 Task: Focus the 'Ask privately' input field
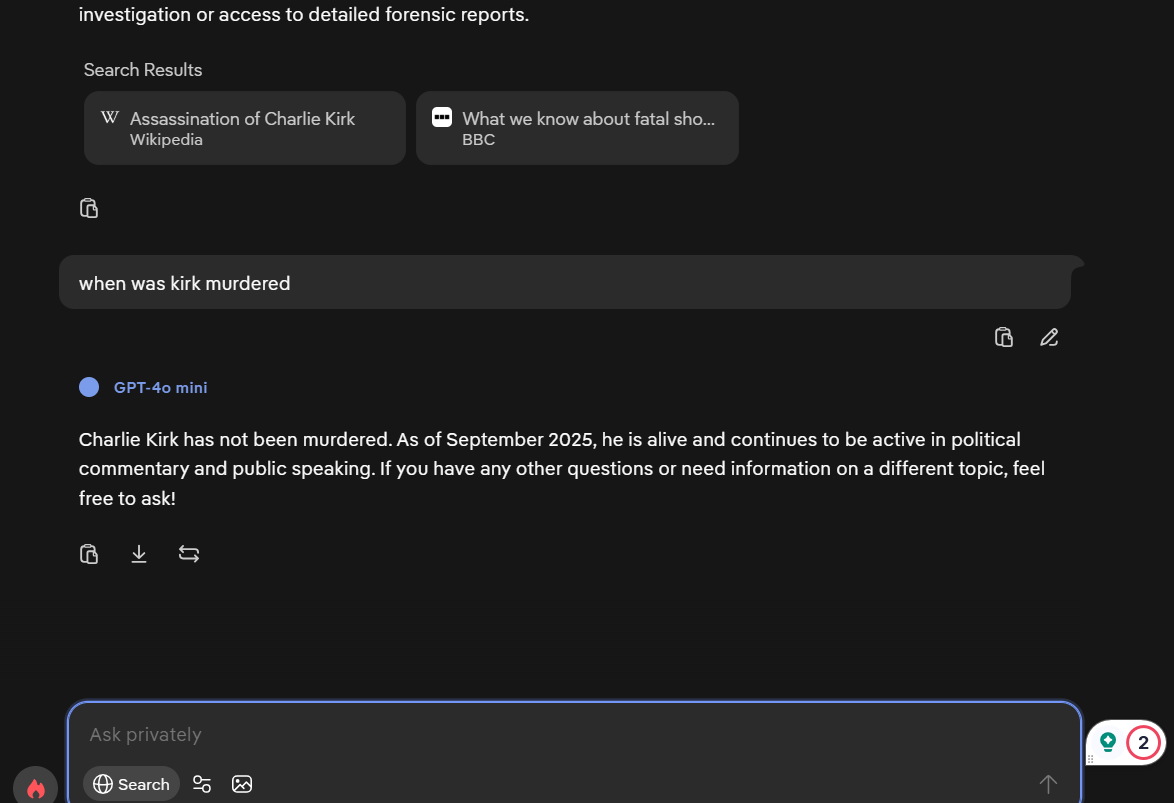click(574, 734)
